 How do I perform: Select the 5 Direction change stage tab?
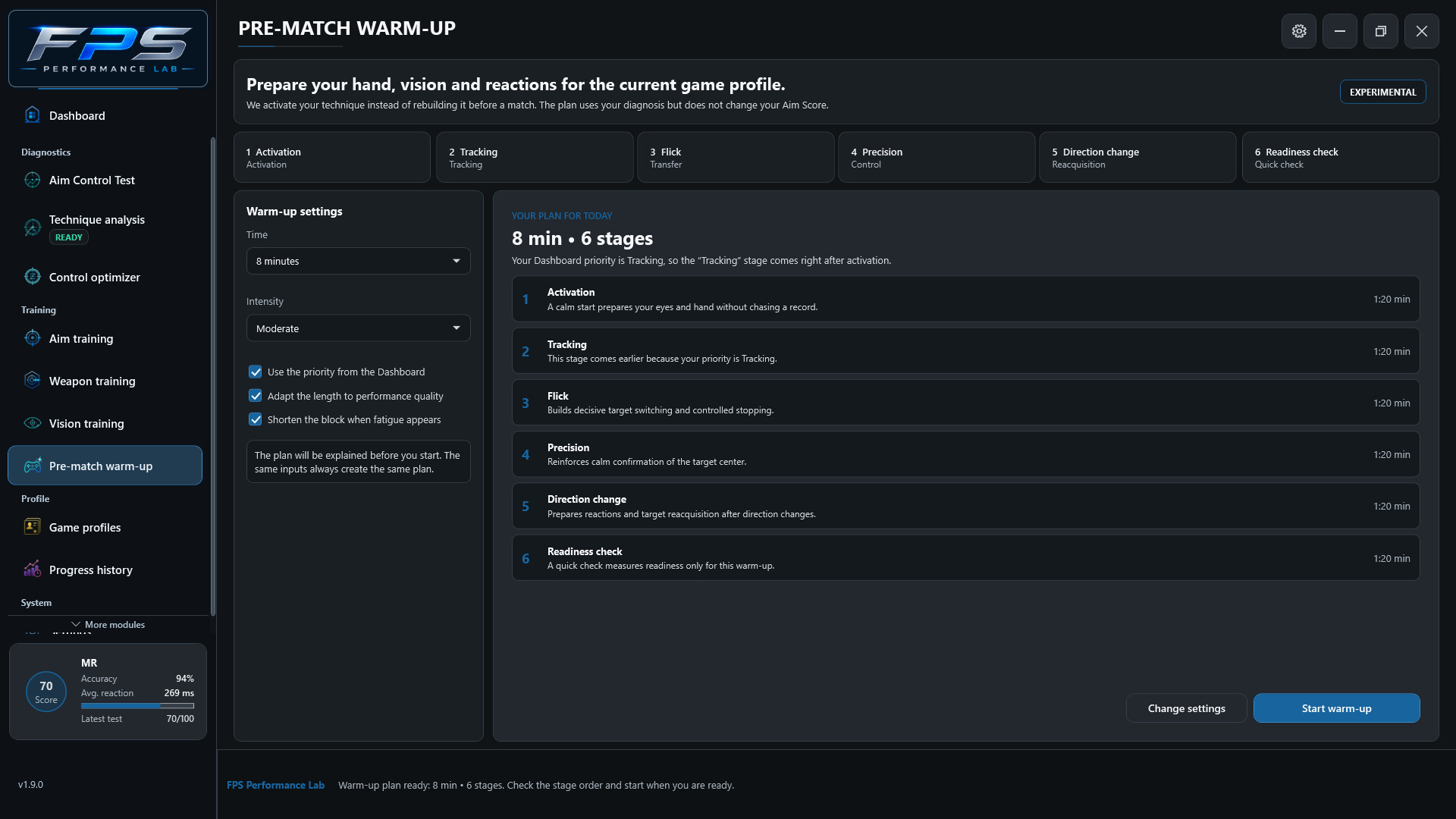[1137, 158]
